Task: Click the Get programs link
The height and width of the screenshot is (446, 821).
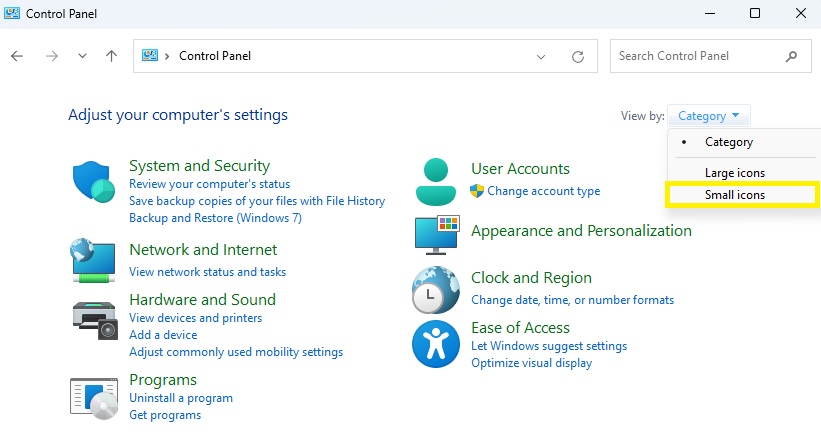Action: 165,415
